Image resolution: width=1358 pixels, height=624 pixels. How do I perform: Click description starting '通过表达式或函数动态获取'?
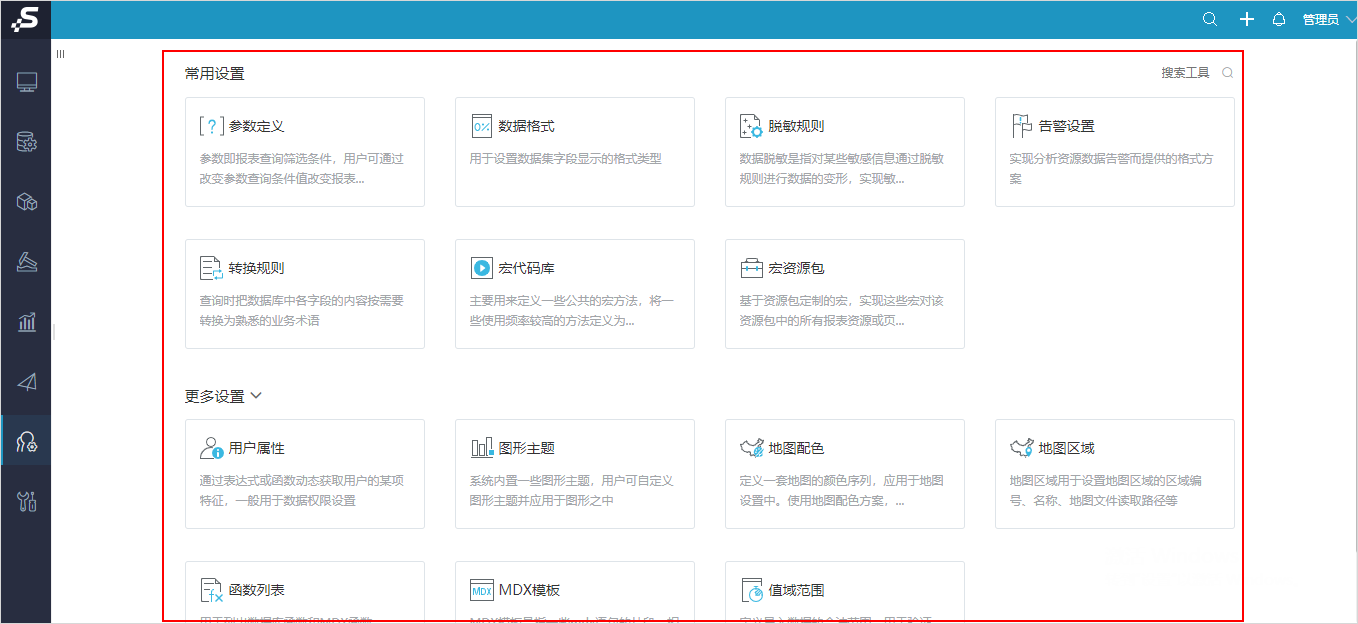pyautogui.click(x=302, y=491)
